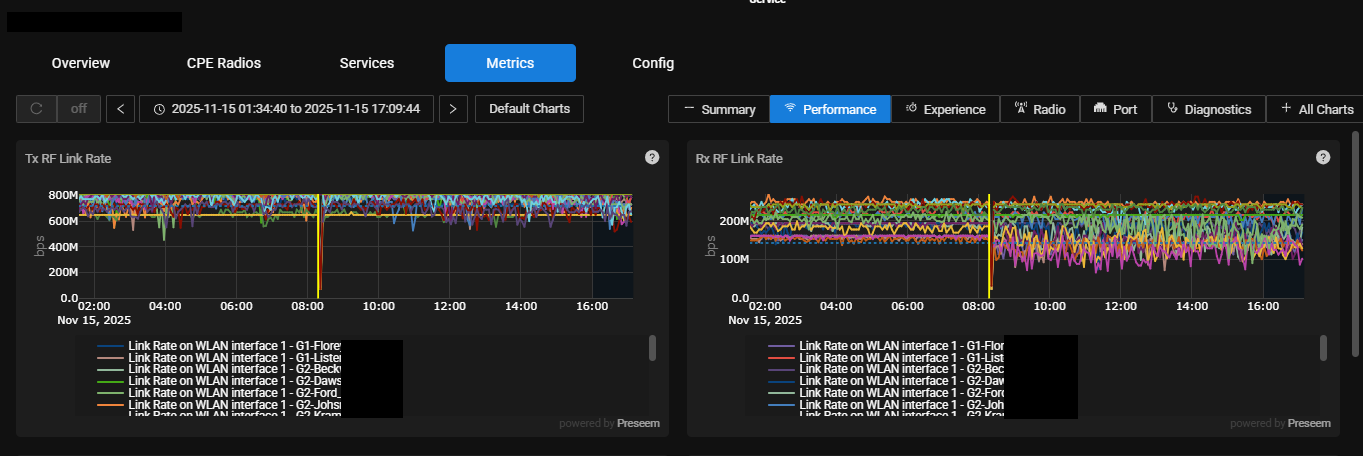Screen dimensions: 1363x456
Task: Expand the All Charts option
Action: point(1316,109)
